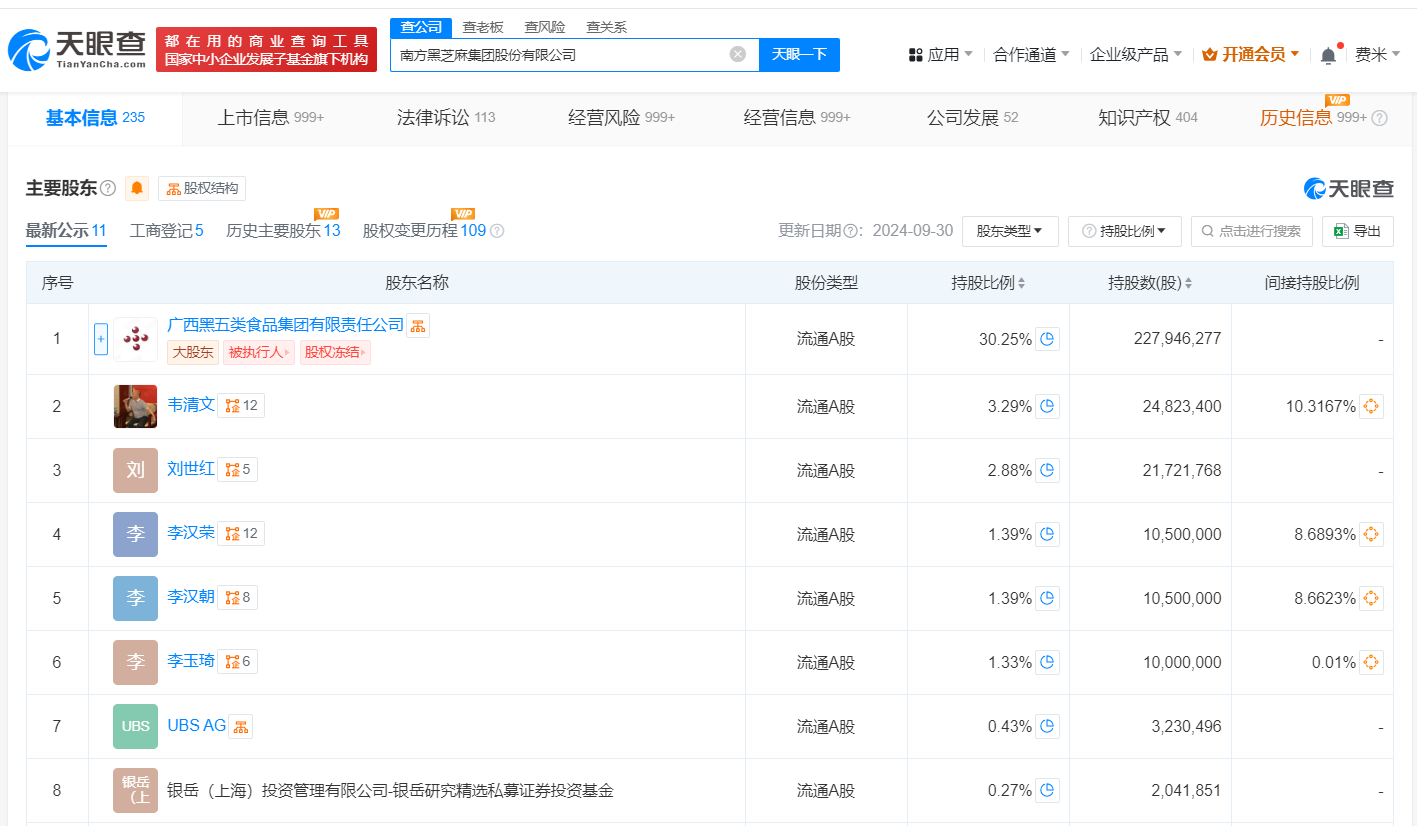Show pie chart for 2.88% holding

pyautogui.click(x=1047, y=470)
